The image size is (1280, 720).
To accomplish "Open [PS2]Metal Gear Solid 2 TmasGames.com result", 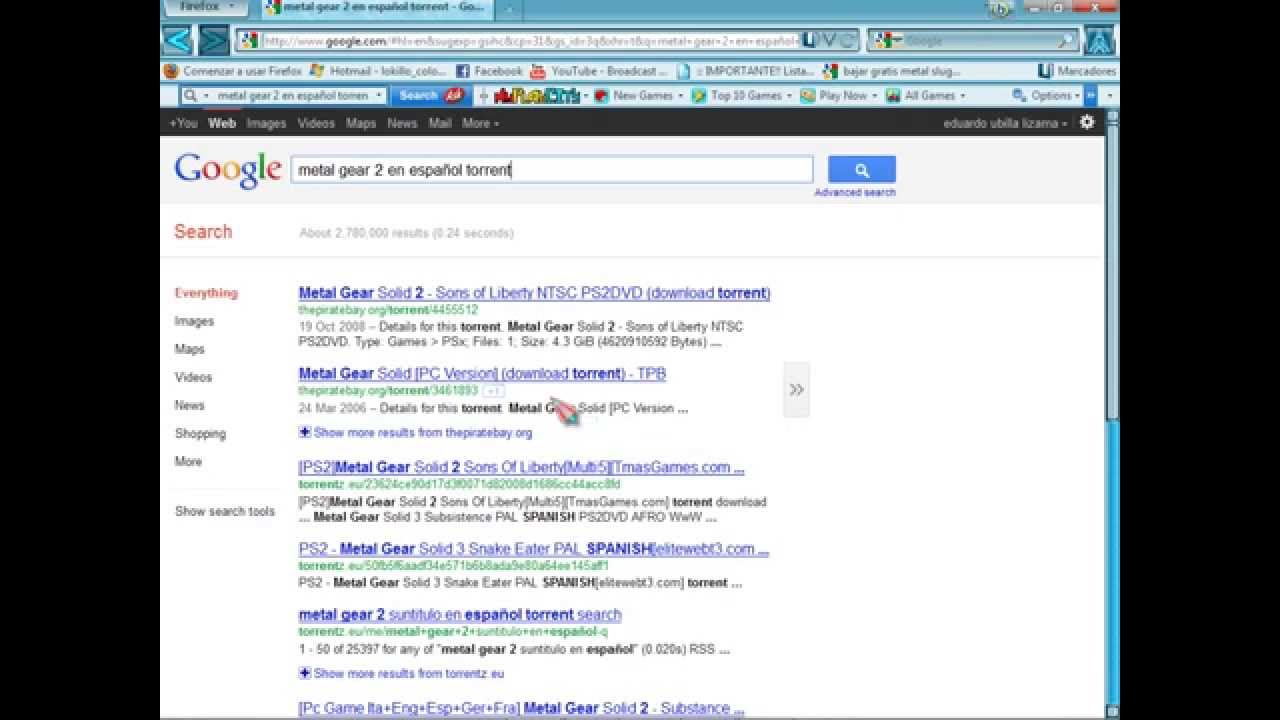I will point(521,467).
